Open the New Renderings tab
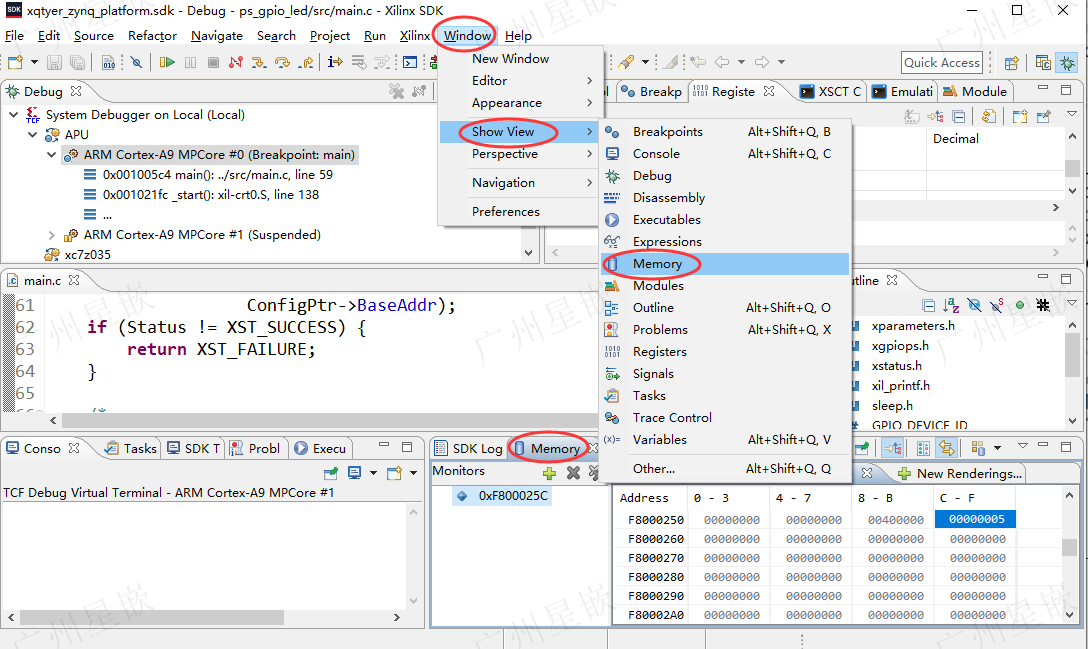1088x649 pixels. (959, 473)
